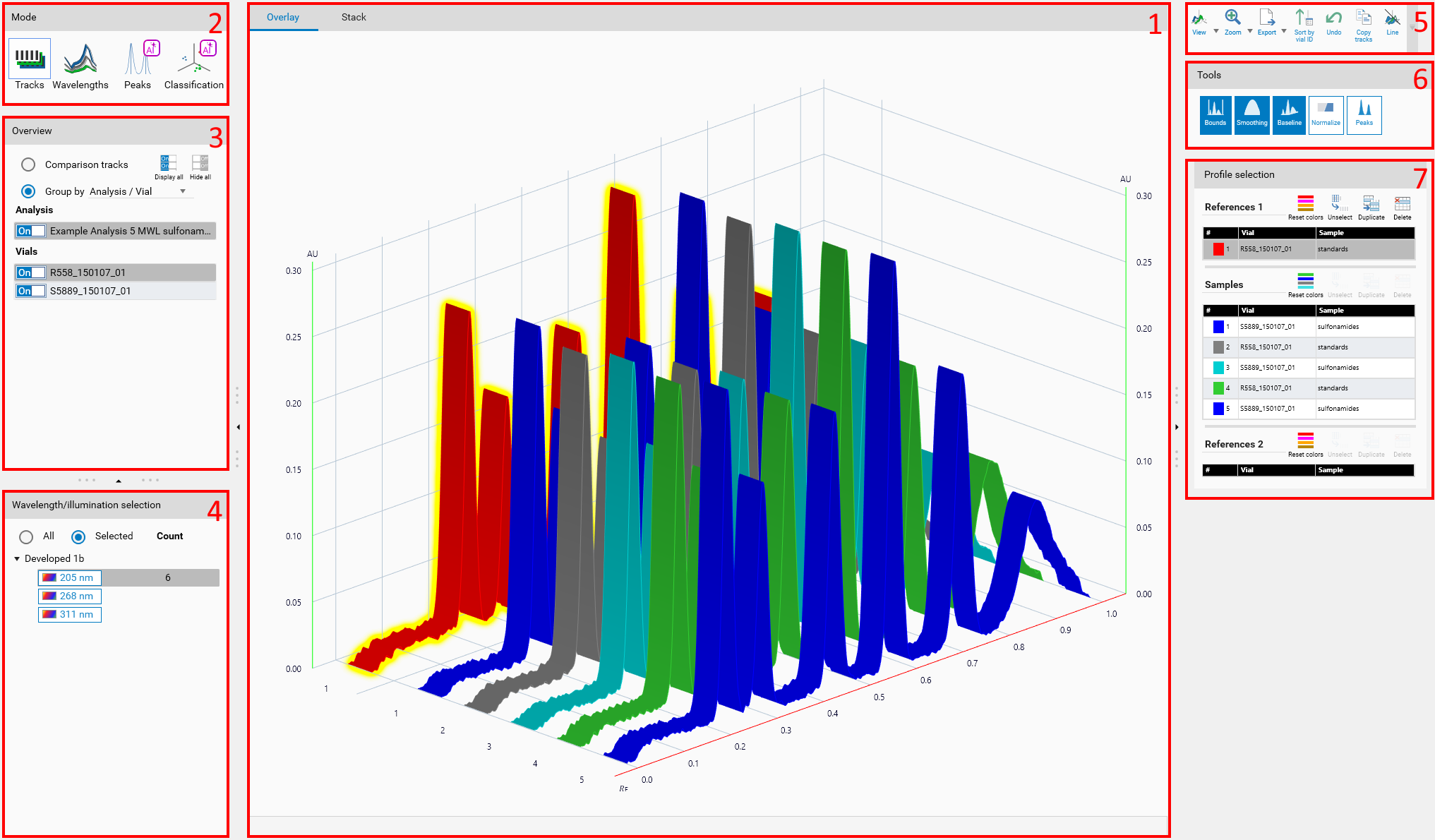
Task: Select the Overlay tab
Action: (283, 17)
